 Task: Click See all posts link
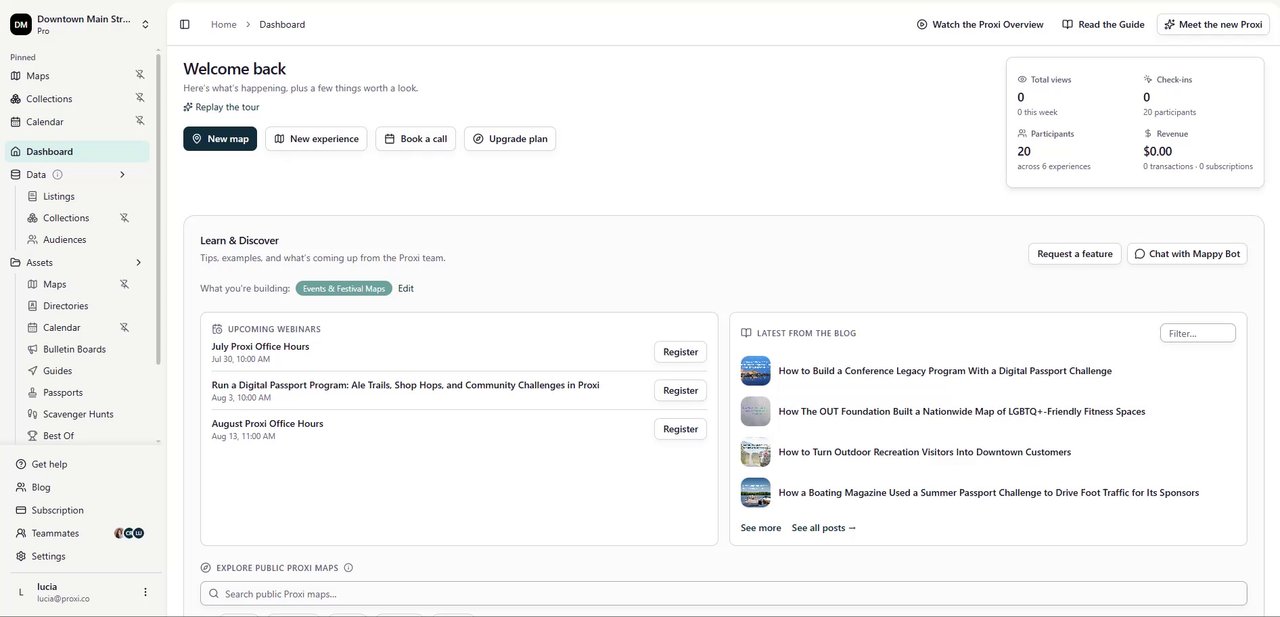pos(824,527)
